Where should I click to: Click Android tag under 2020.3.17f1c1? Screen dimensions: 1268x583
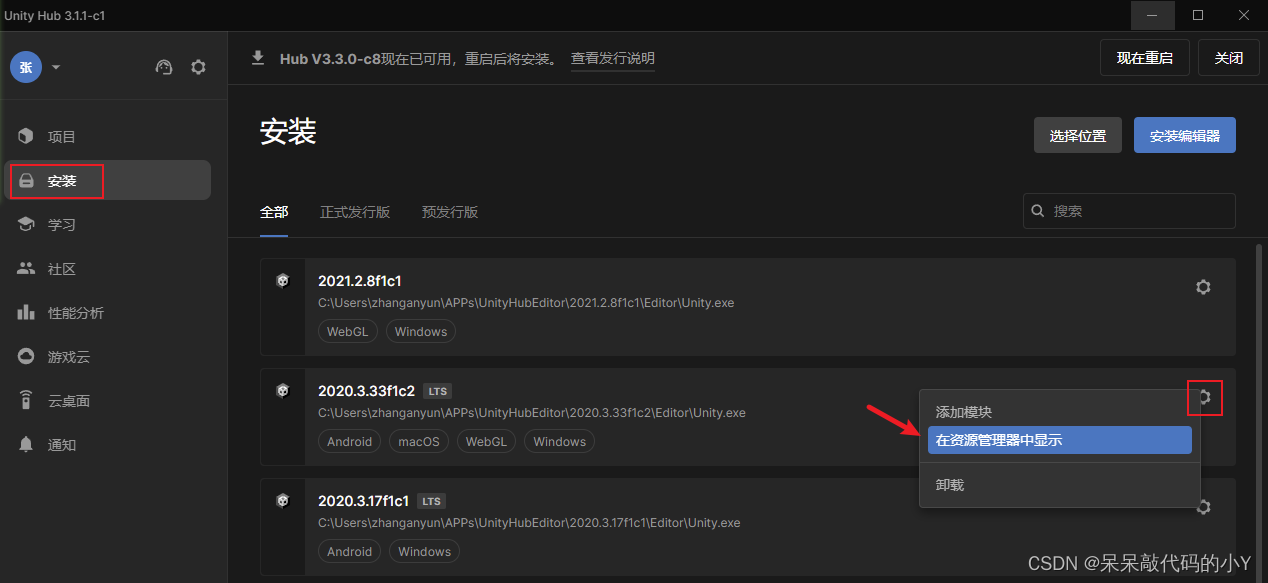tap(350, 552)
